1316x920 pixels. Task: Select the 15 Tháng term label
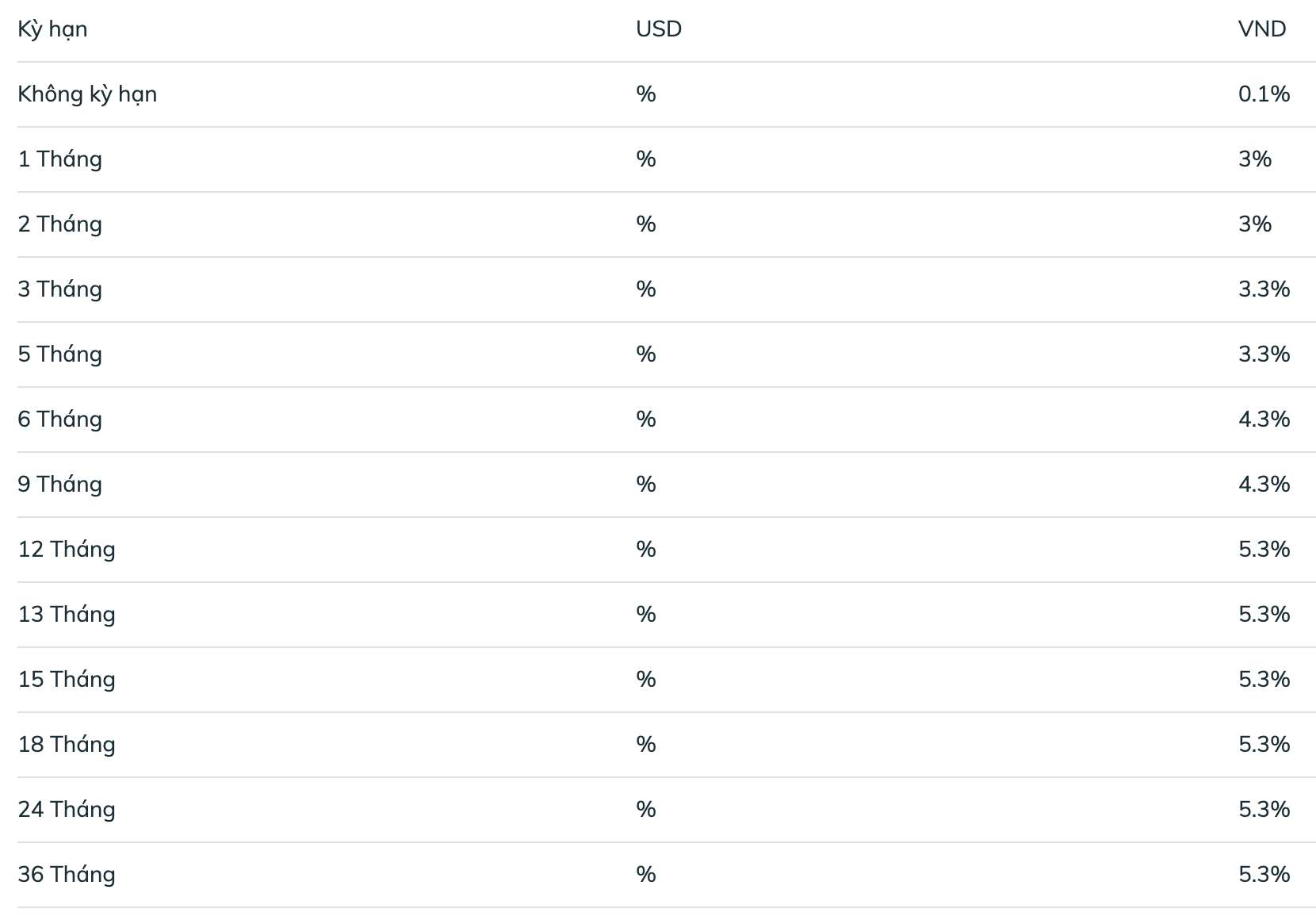[67, 680]
